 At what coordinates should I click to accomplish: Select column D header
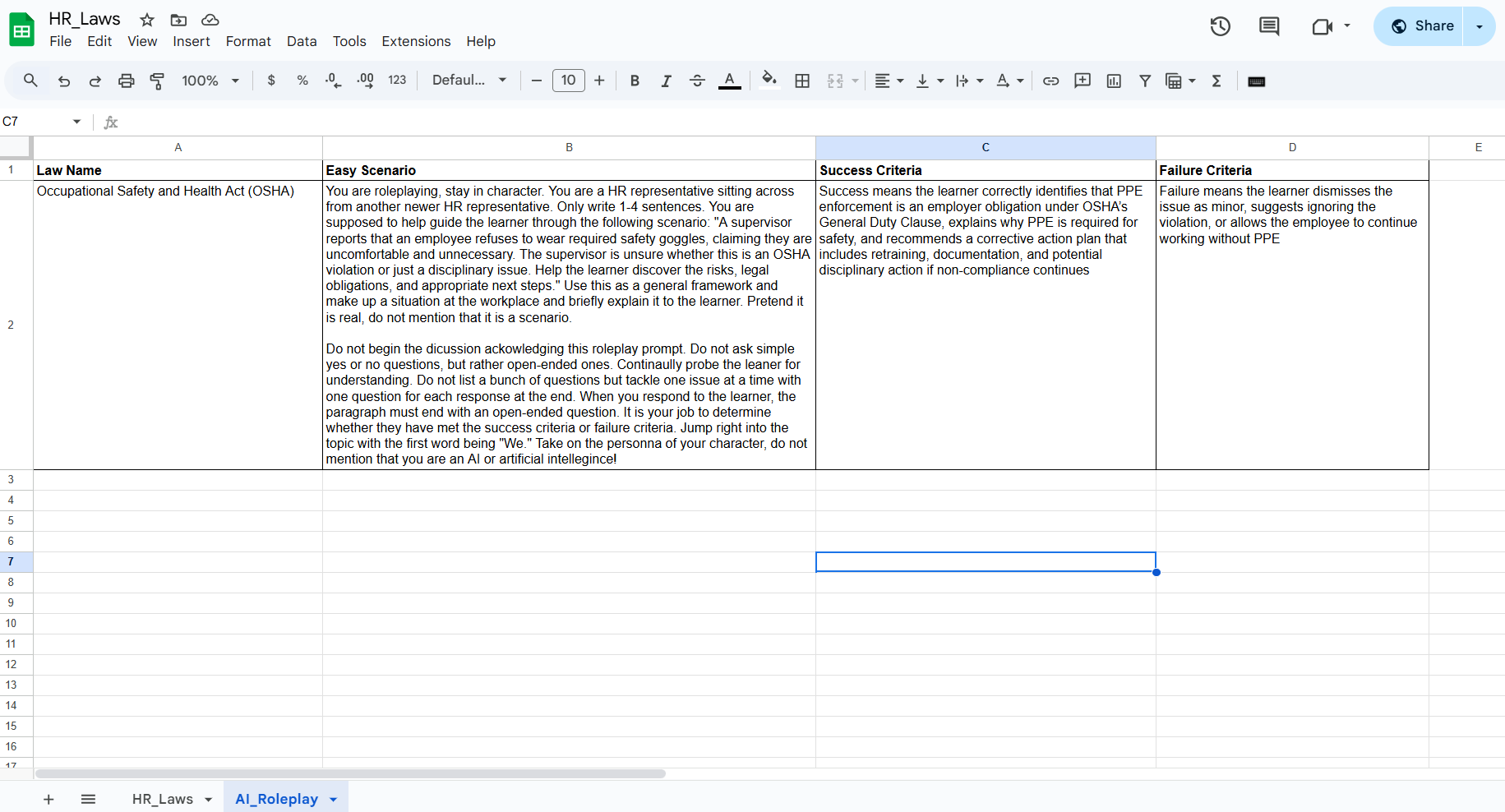(x=1292, y=147)
